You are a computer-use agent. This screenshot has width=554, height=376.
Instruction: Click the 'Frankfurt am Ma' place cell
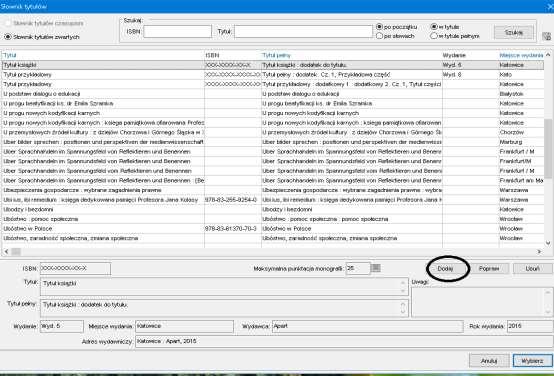click(521, 181)
